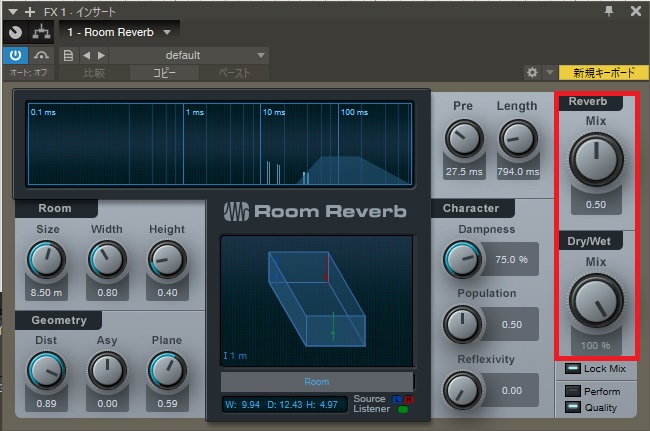The image size is (650, 431).
Task: Adjust the Dampness knob
Action: pos(462,259)
